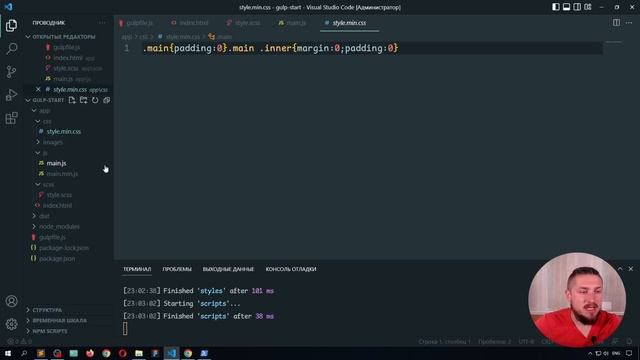Click the VS Code logo menu icon
The height and width of the screenshot is (360, 640).
click(8, 7)
